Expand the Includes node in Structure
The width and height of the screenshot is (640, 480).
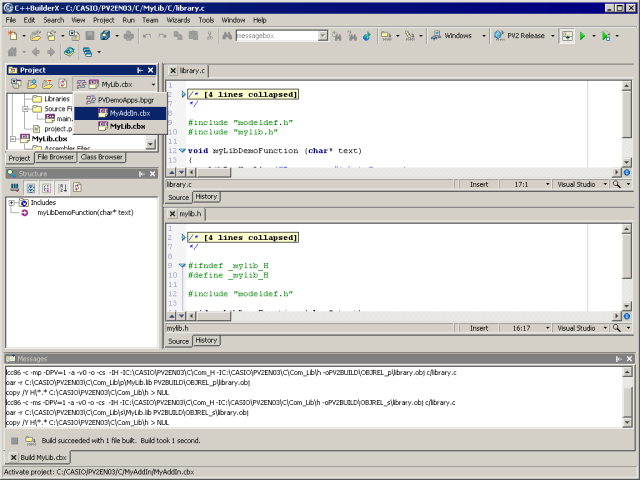tap(12, 202)
